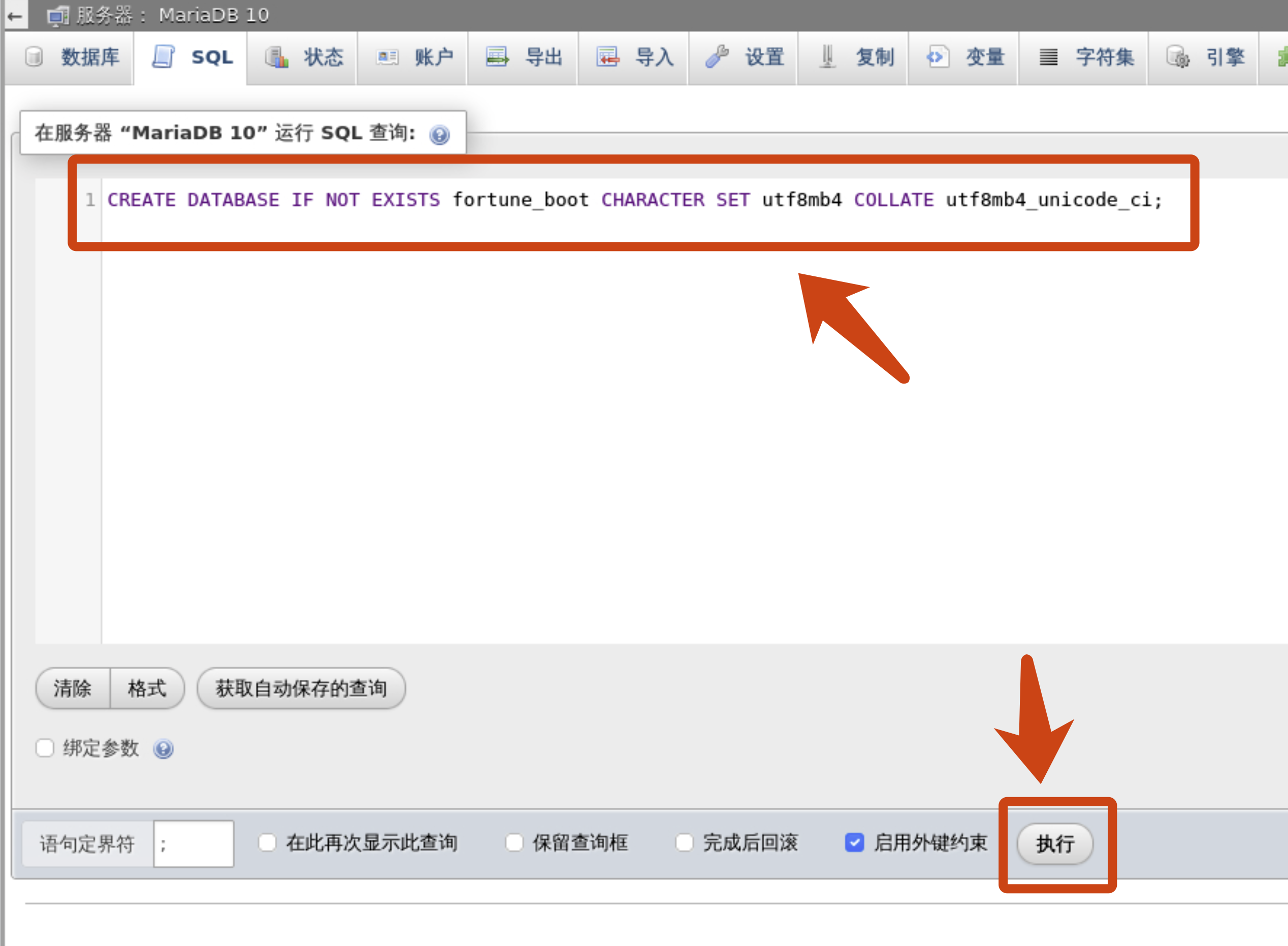Viewport: 1288px width, 946px height.
Task: Click the 引擎 engines tab icon
Action: point(1177,57)
